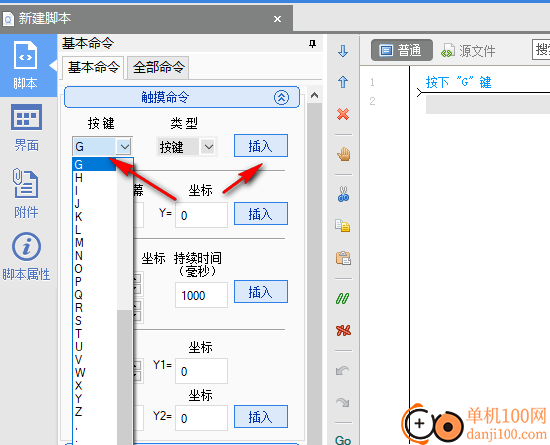The height and width of the screenshot is (445, 550).
Task: Select L in the key list
Action: coord(94,230)
